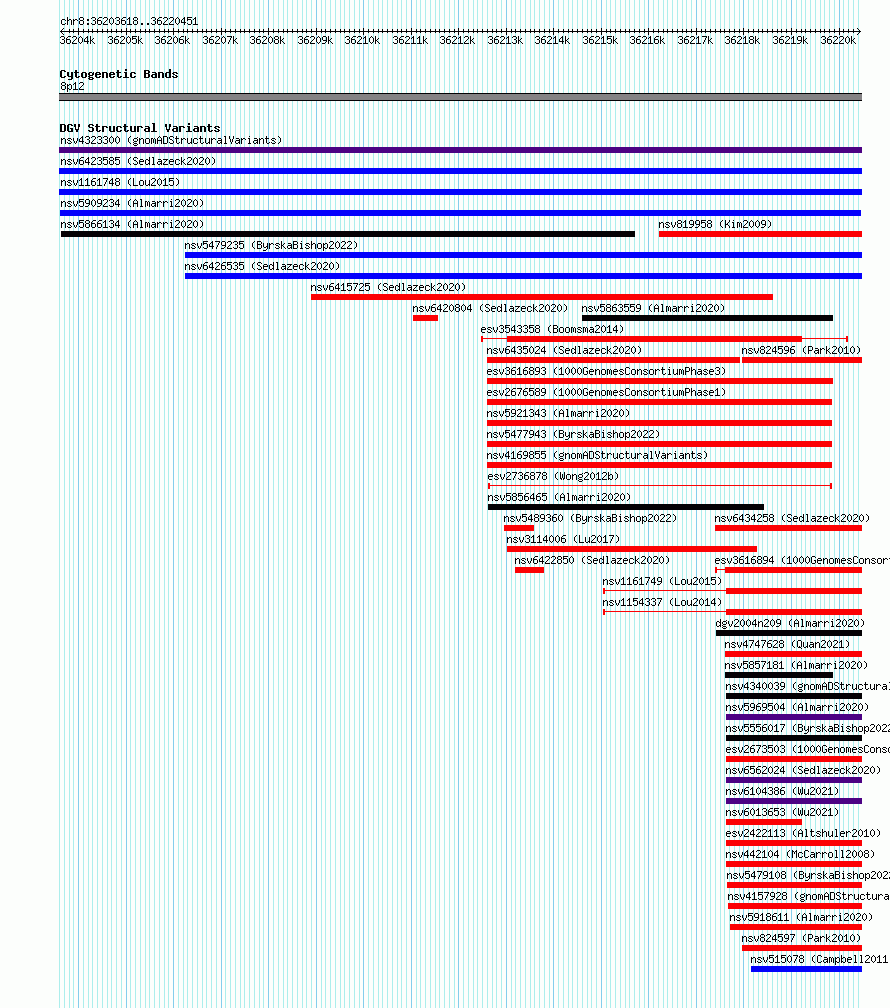Select esv3616893 1000GenomesConsortiumPhase3 label
Image resolution: width=890 pixels, height=1008 pixels.
(x=606, y=372)
